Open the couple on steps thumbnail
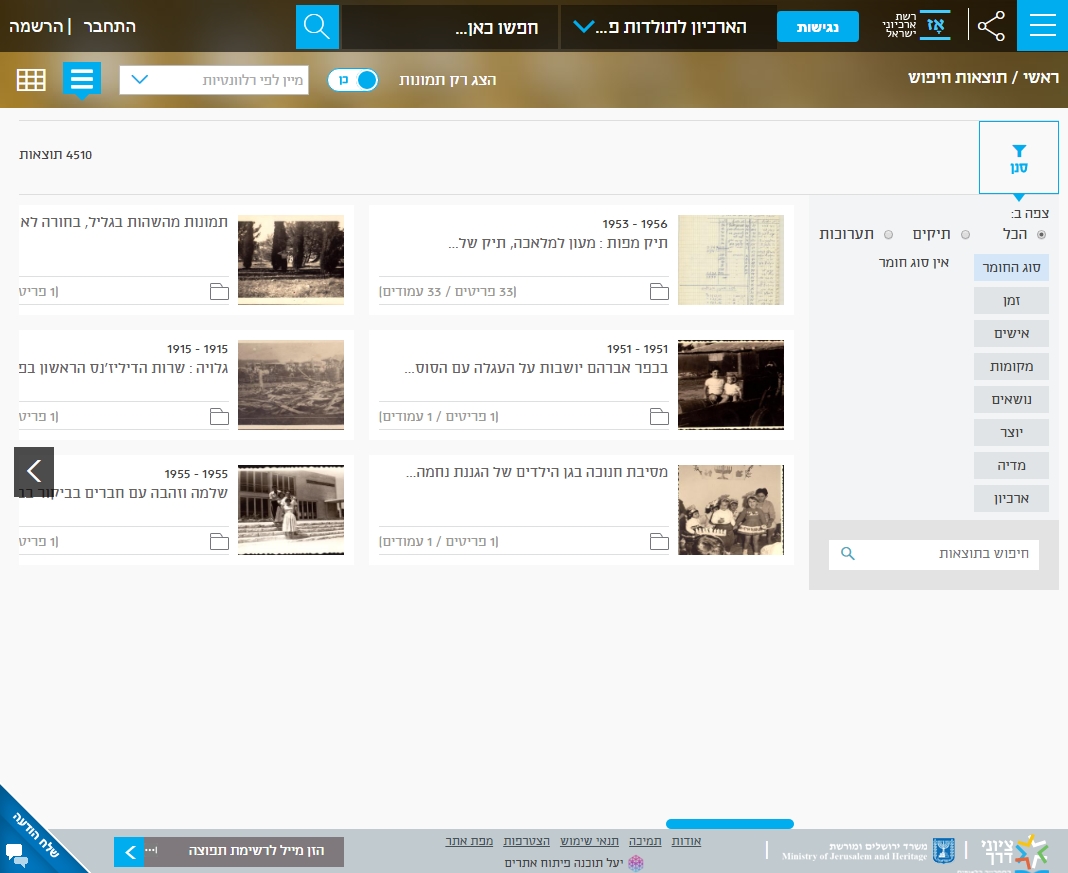 [291, 509]
